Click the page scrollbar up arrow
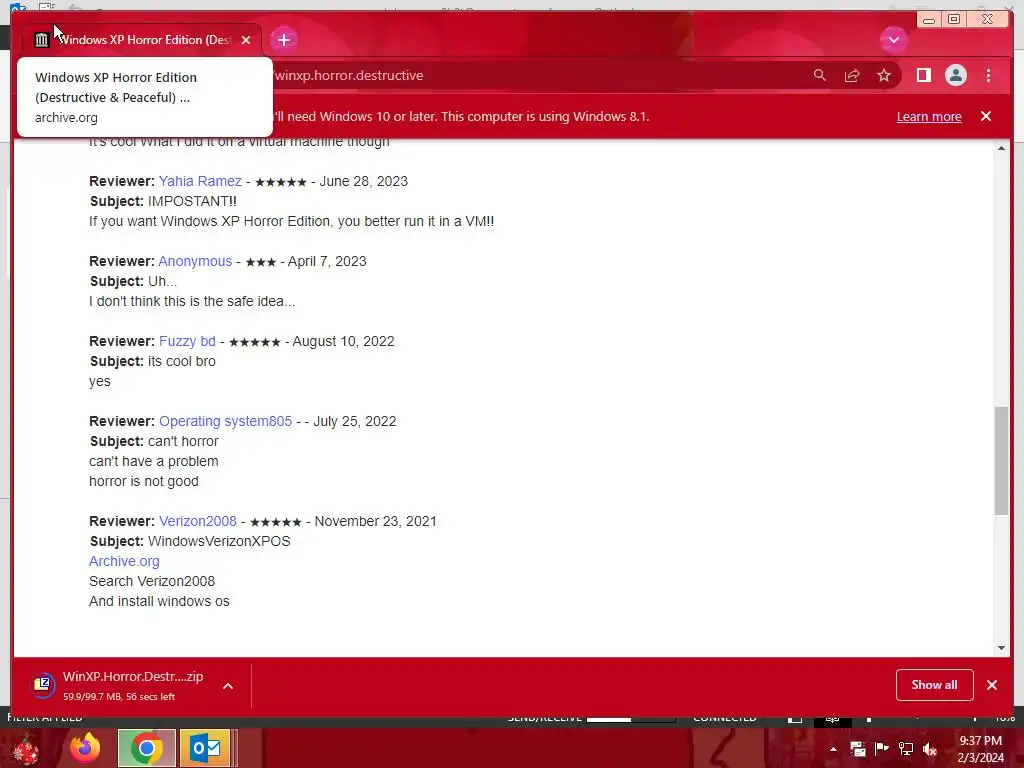 pos(1001,148)
